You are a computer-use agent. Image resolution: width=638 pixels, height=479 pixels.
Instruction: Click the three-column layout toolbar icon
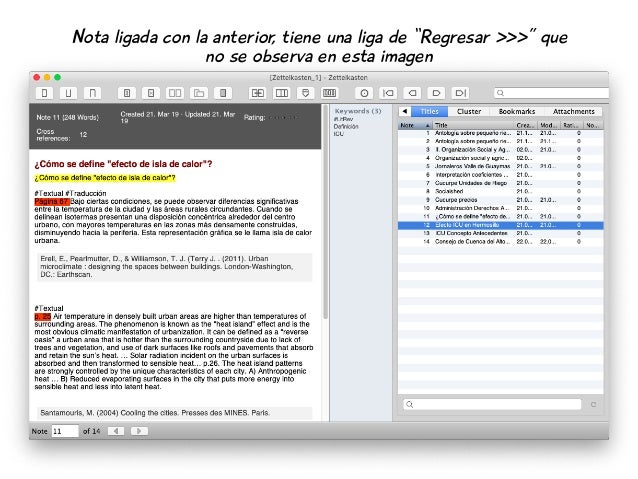point(282,93)
